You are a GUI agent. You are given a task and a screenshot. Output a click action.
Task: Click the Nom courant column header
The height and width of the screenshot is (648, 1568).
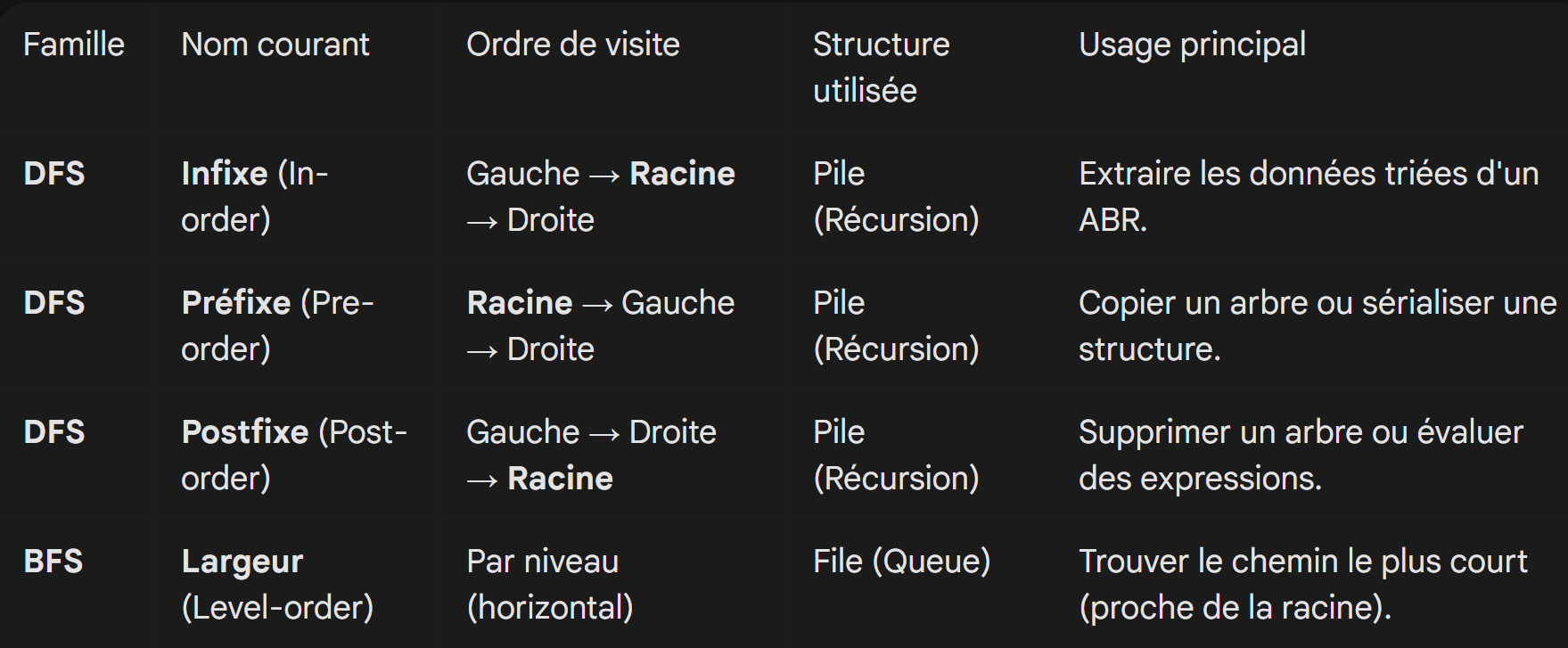275,45
